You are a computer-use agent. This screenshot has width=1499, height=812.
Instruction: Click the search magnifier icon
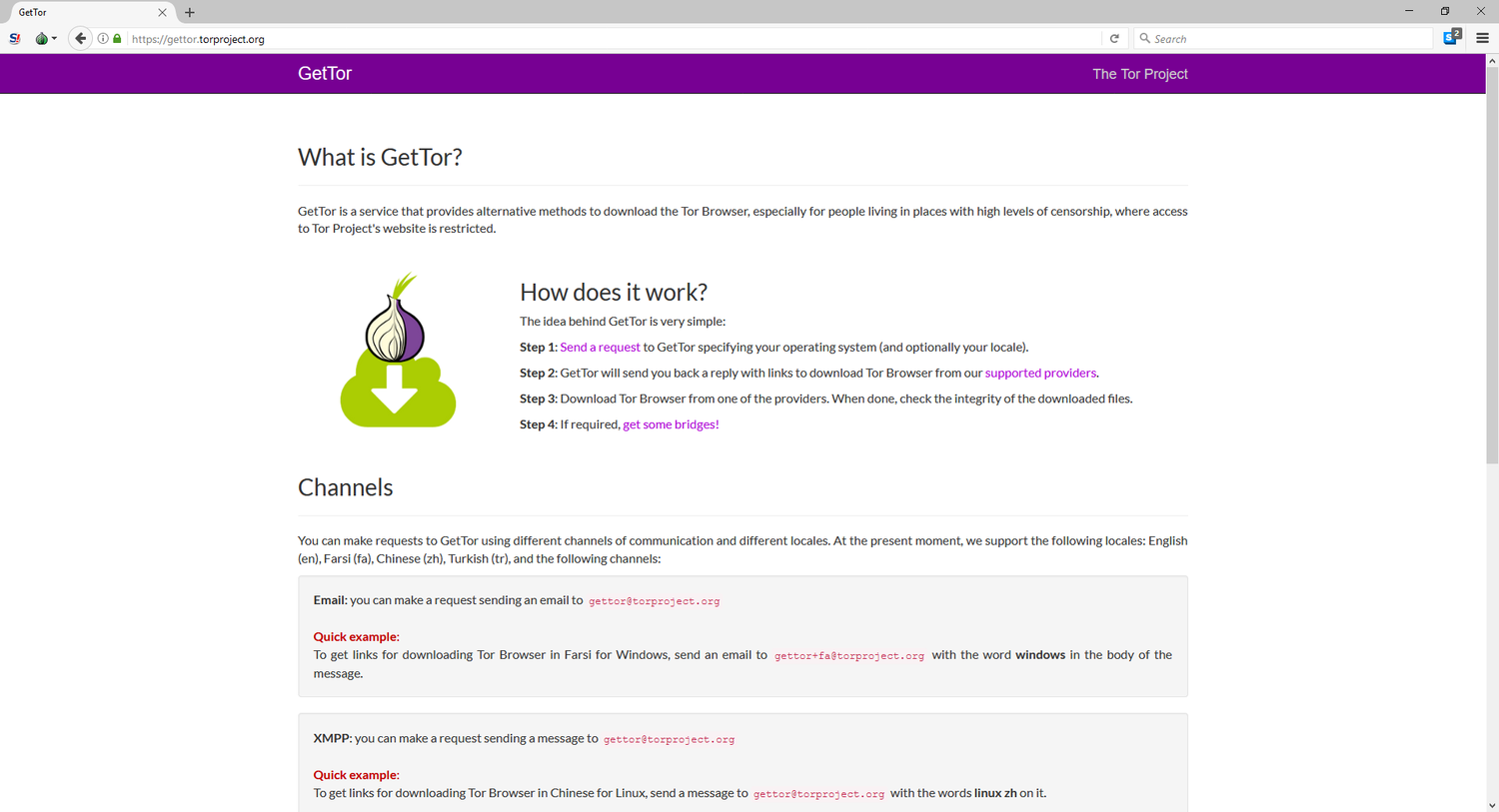1145,39
